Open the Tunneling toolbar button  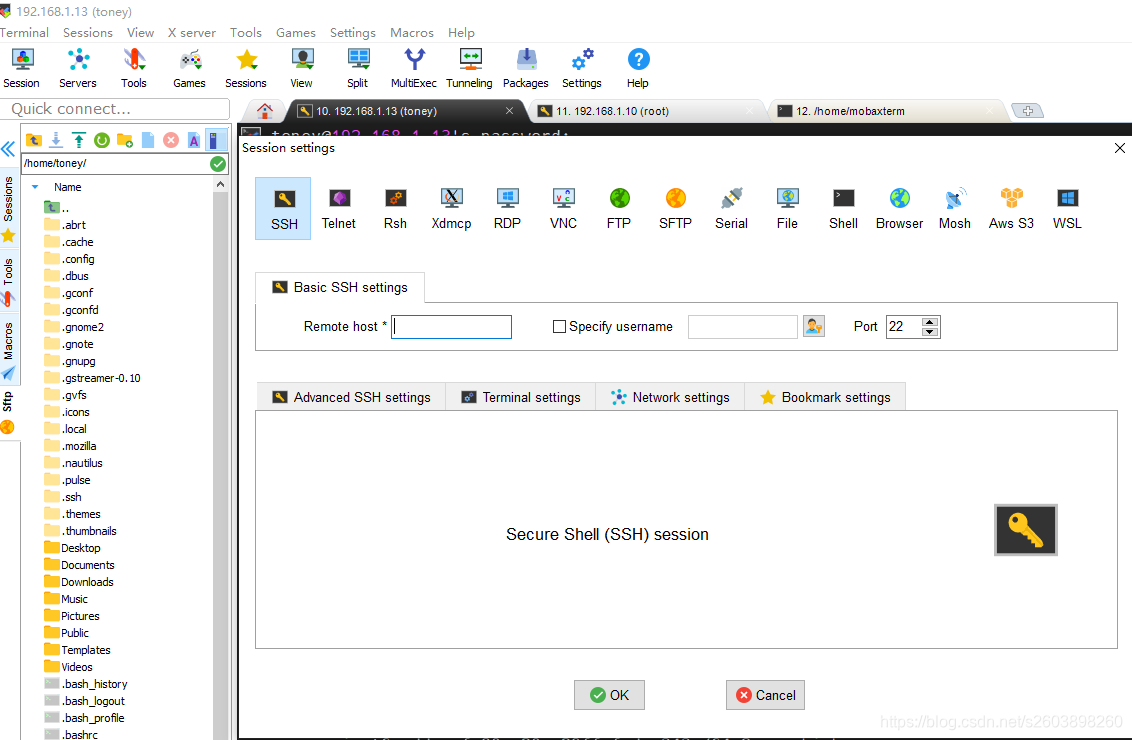(469, 69)
